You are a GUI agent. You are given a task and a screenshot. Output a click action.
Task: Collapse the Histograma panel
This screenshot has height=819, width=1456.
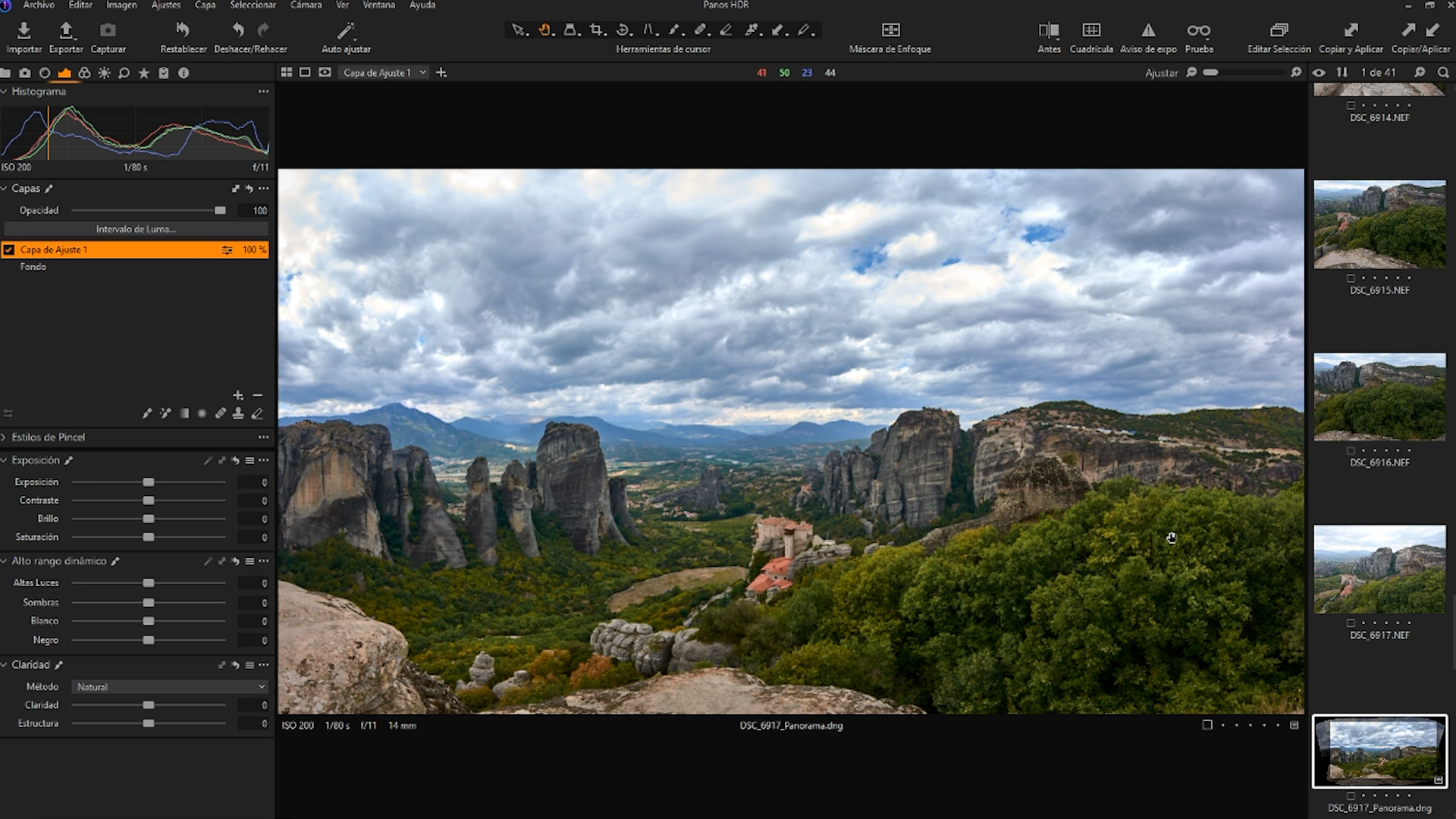6,91
